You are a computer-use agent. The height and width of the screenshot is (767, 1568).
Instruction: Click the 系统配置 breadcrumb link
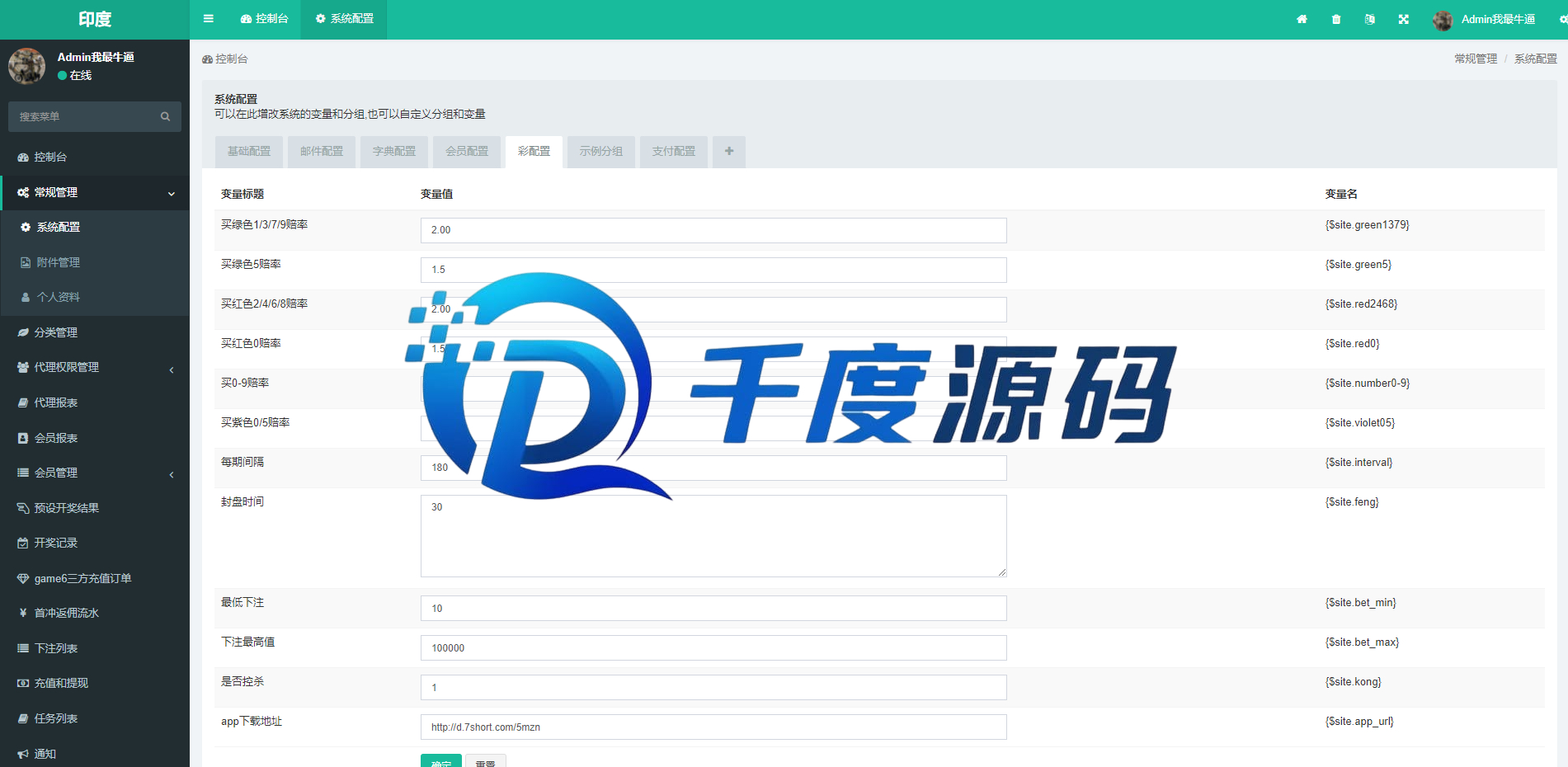pos(1536,59)
